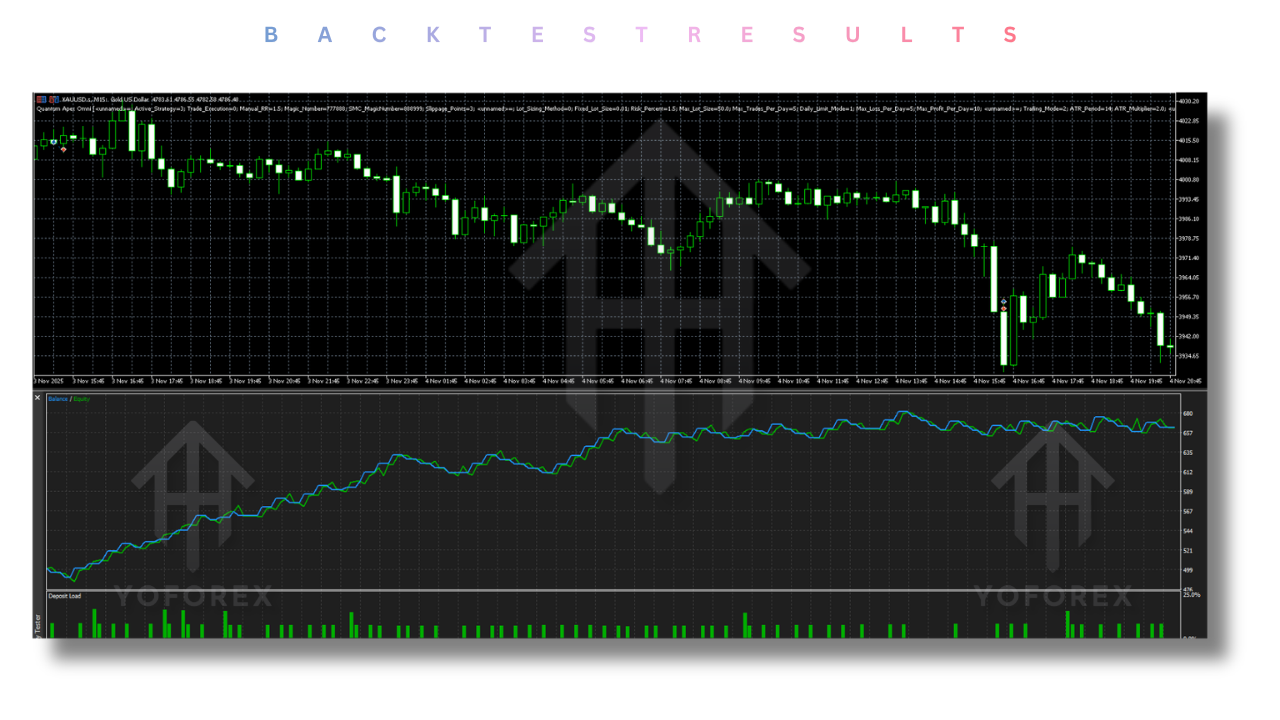Click the Backtest Results heading
This screenshot has height=720, width=1280.
pos(640,35)
